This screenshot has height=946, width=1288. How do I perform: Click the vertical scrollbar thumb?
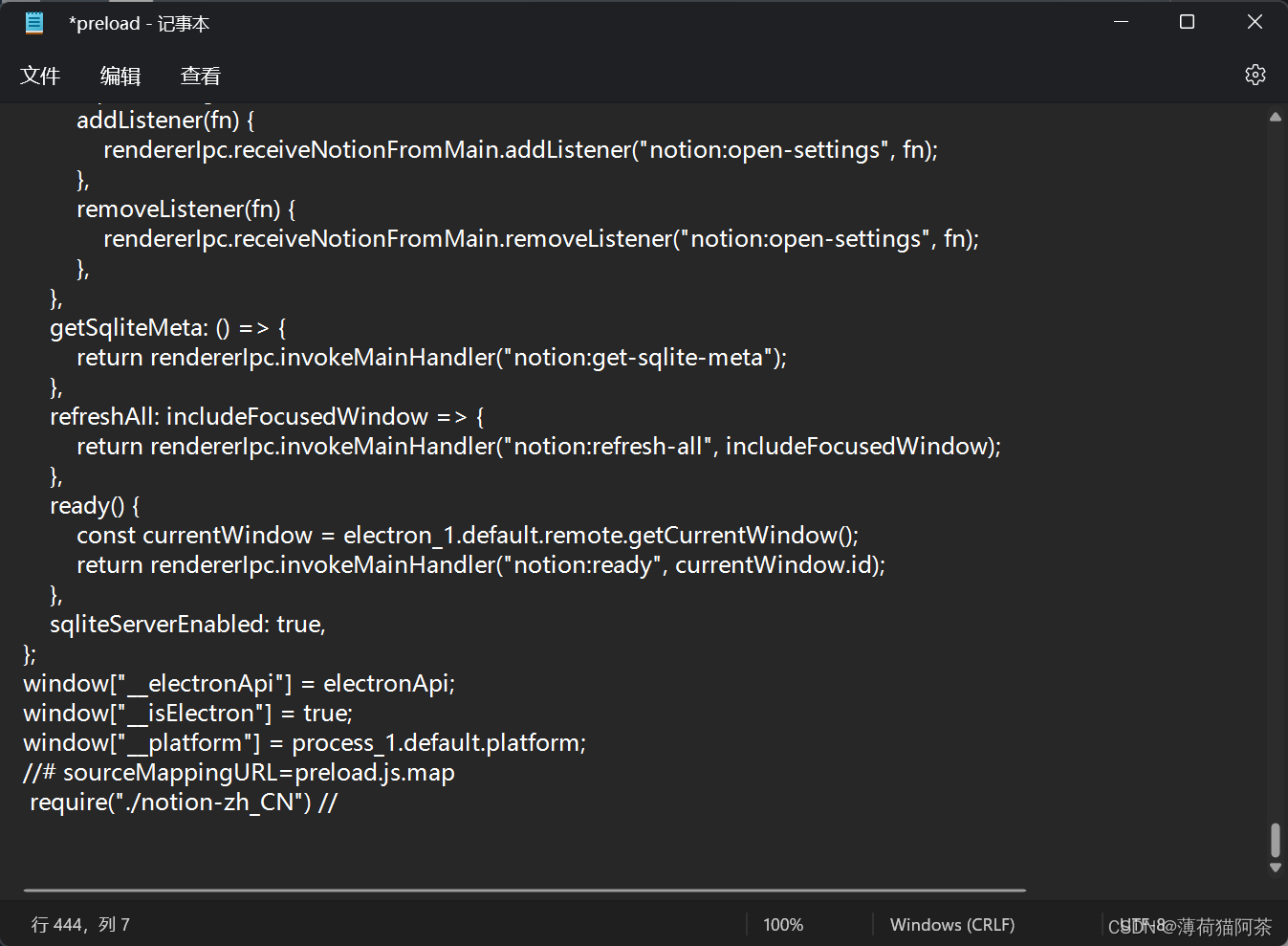click(x=1275, y=841)
